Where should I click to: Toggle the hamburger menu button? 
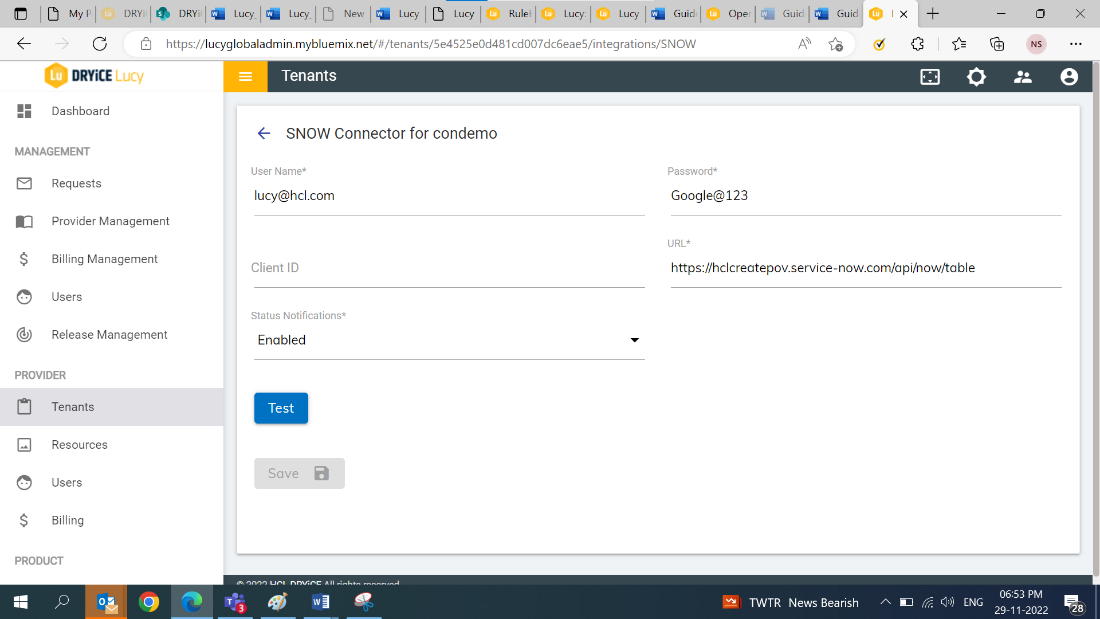(x=245, y=76)
